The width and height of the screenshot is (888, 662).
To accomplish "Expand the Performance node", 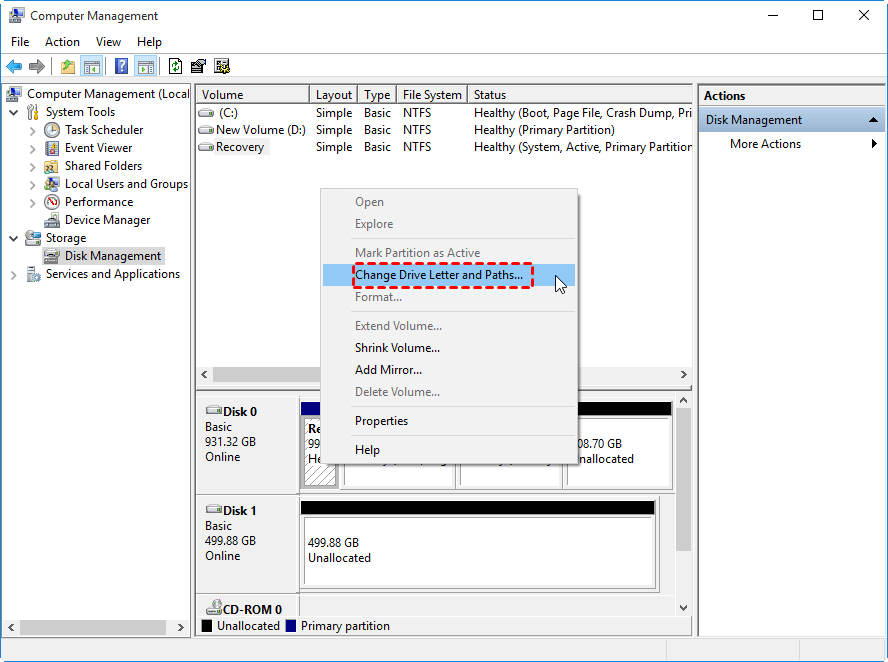I will [x=32, y=203].
